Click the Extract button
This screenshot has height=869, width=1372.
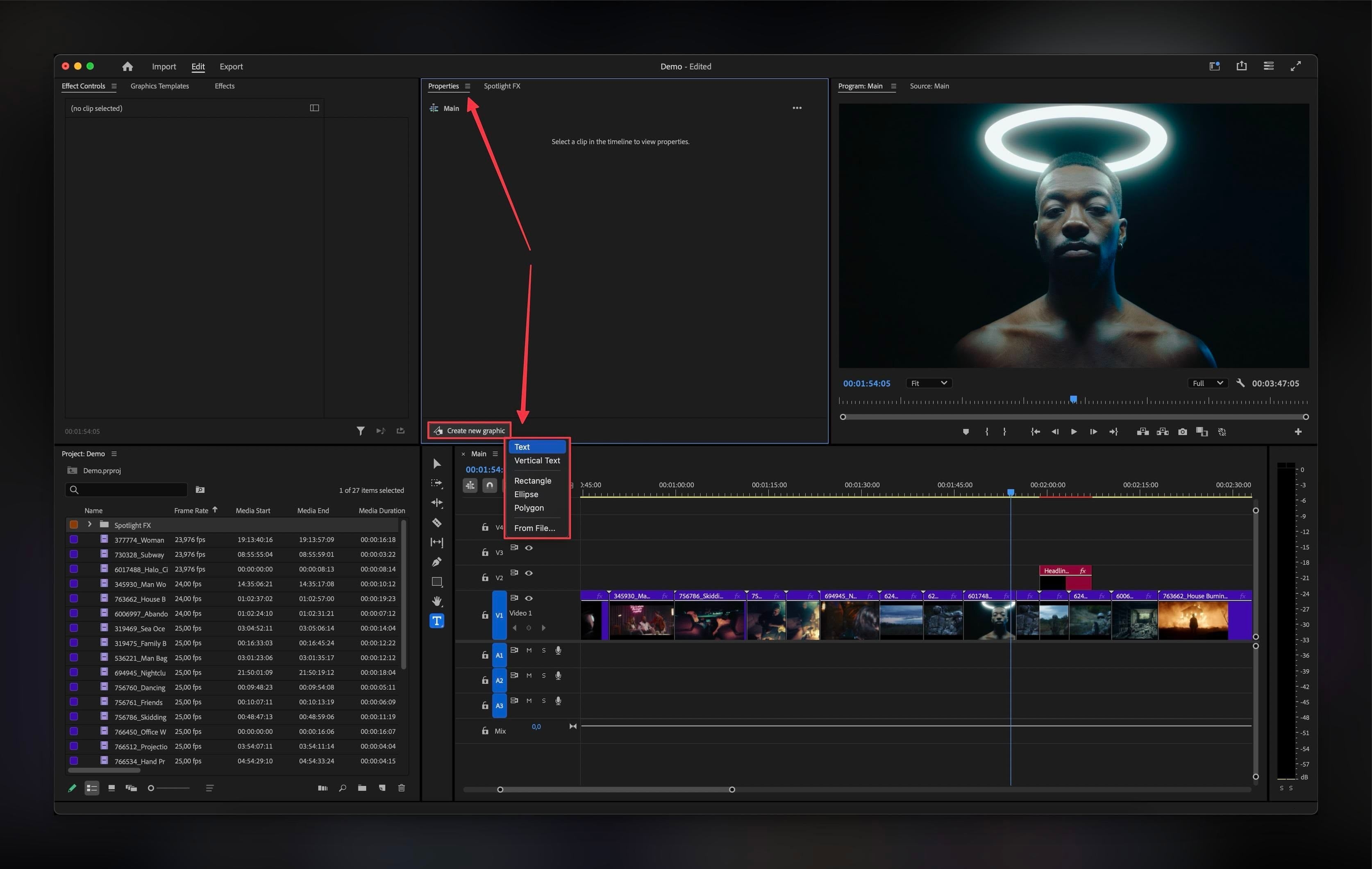[x=1162, y=432]
